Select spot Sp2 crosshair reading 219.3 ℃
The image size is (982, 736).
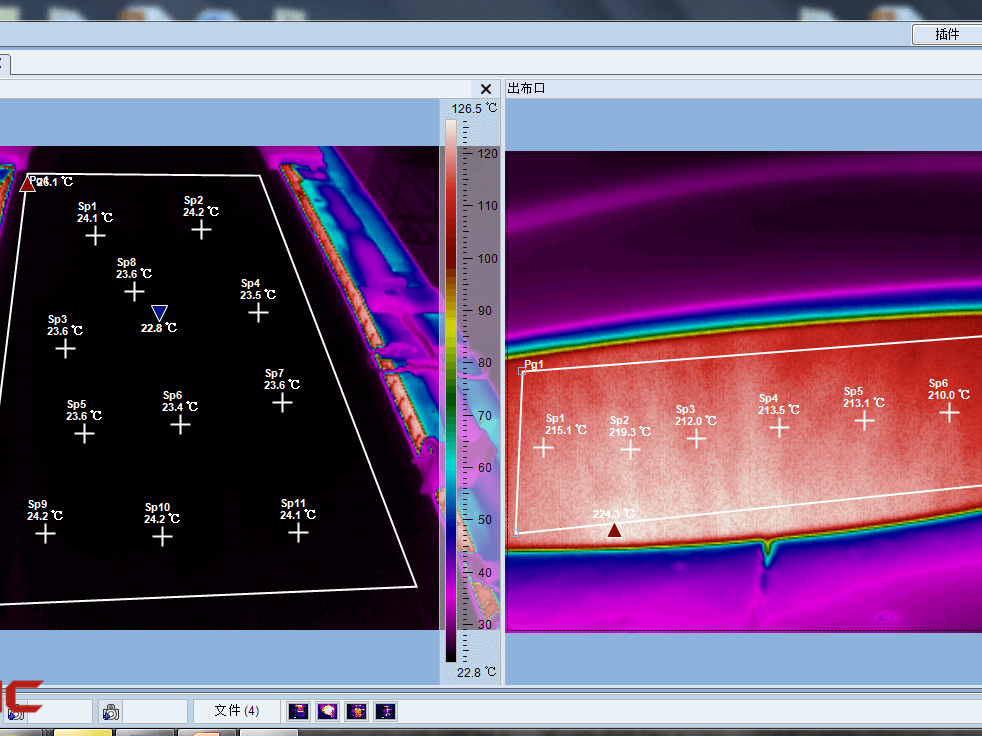coord(630,449)
